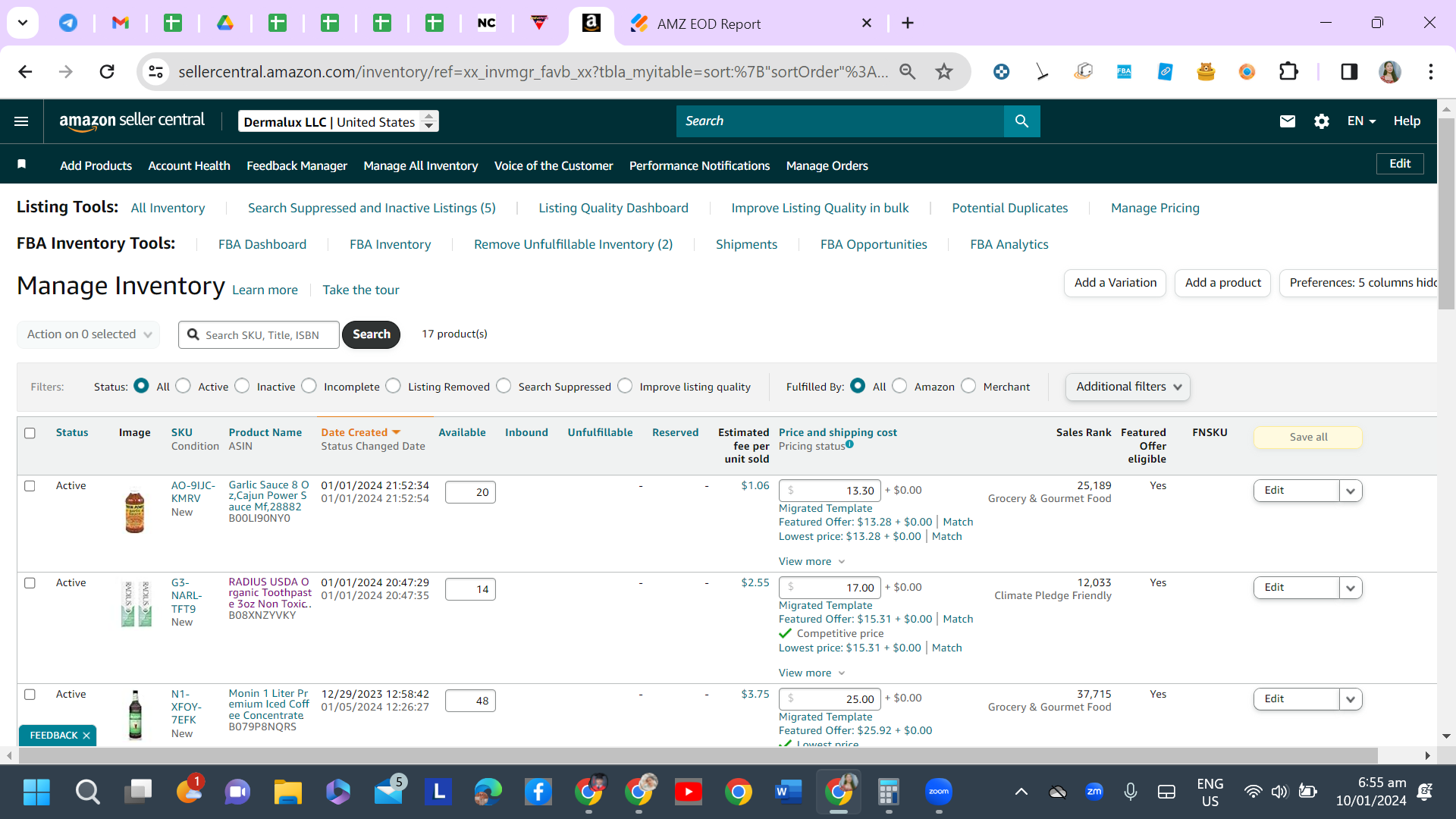Click the browser reload page icon
Viewport: 1456px width, 819px height.
pos(107,71)
